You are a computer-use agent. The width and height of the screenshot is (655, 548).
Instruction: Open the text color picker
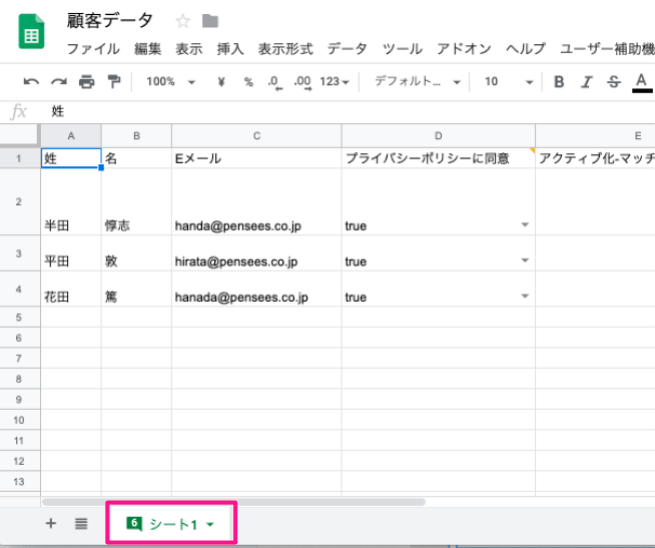point(641,82)
